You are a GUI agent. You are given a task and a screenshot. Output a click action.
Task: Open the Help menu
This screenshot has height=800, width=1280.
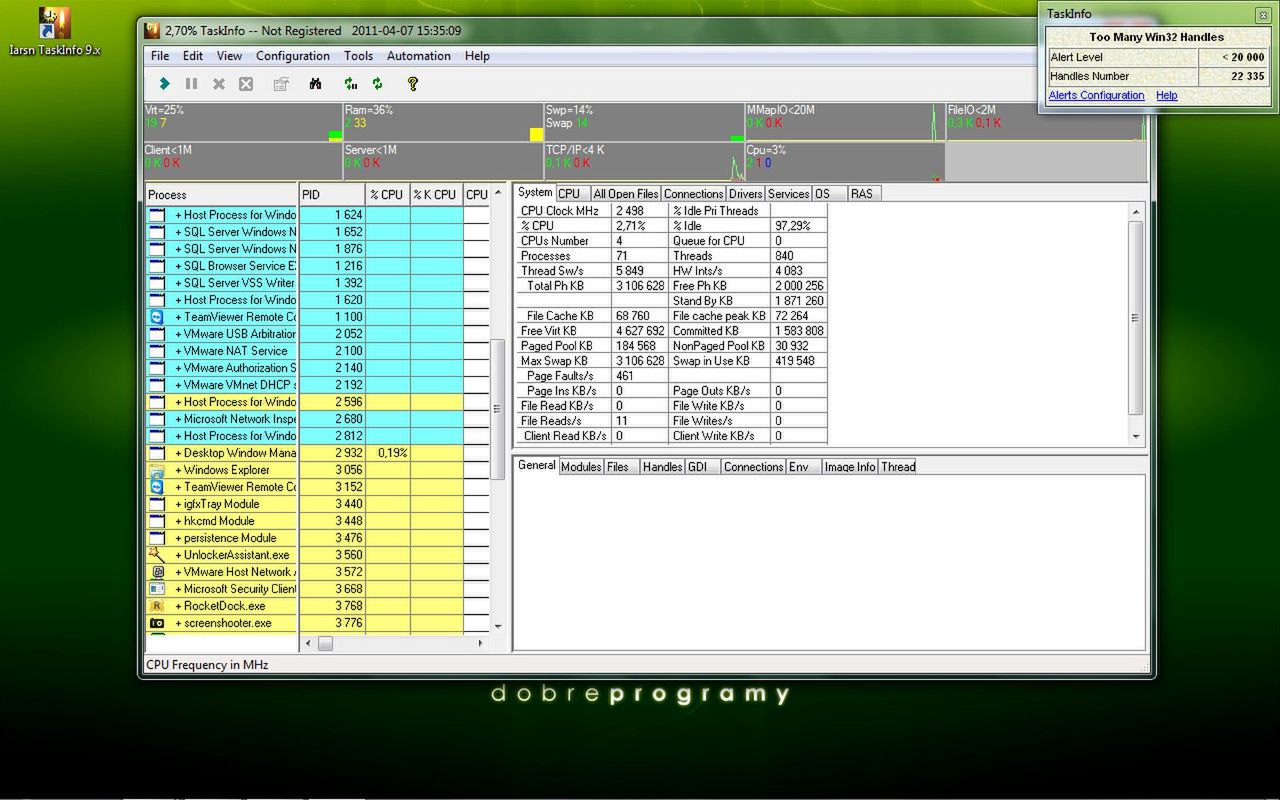pos(477,56)
